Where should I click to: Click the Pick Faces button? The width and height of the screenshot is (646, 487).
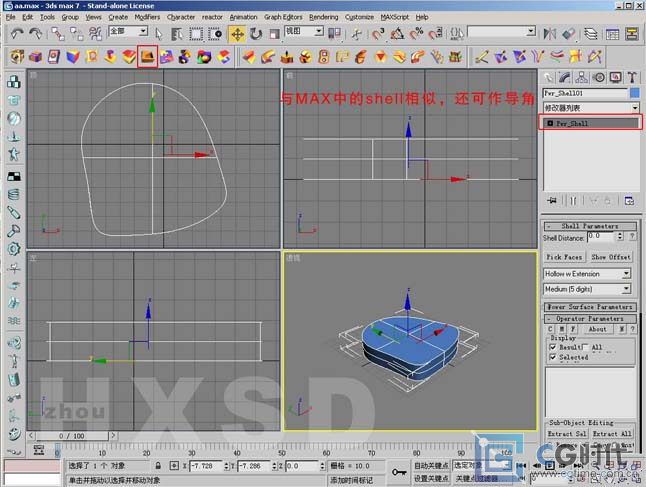(564, 257)
